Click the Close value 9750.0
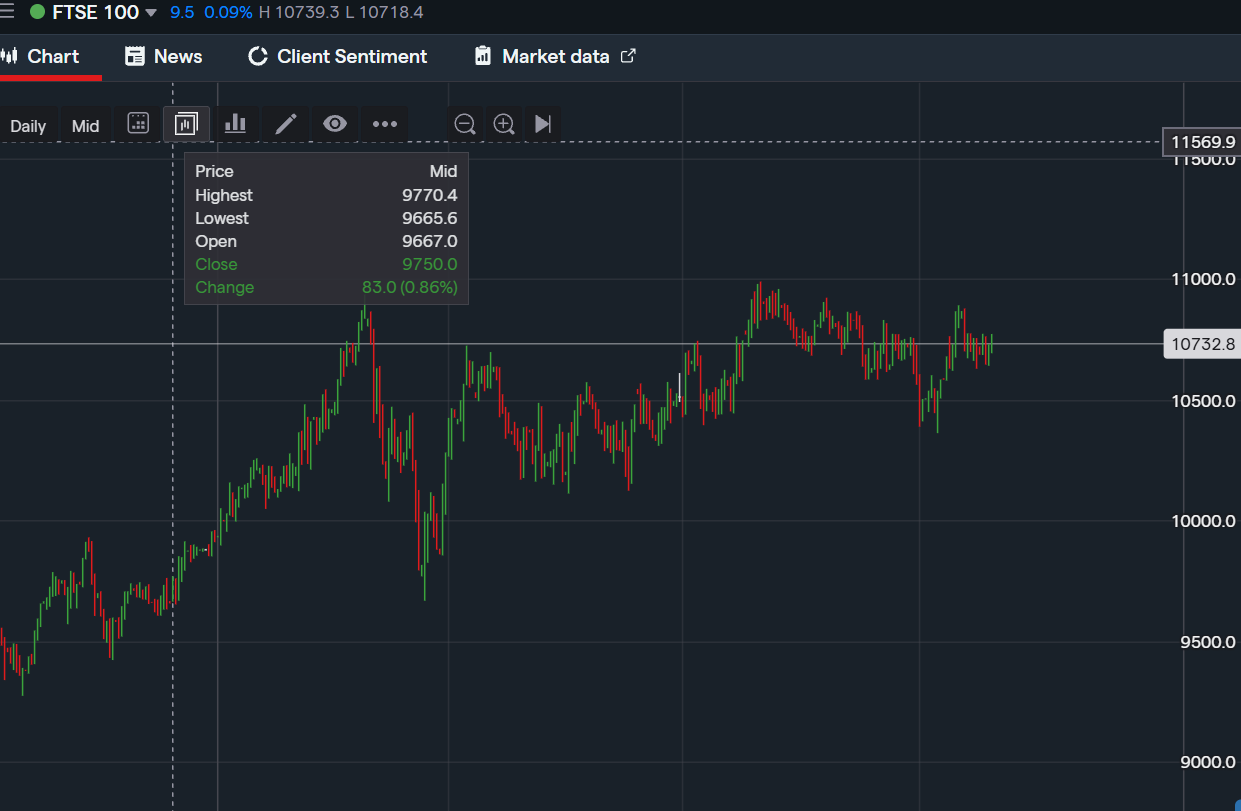 [x=430, y=264]
